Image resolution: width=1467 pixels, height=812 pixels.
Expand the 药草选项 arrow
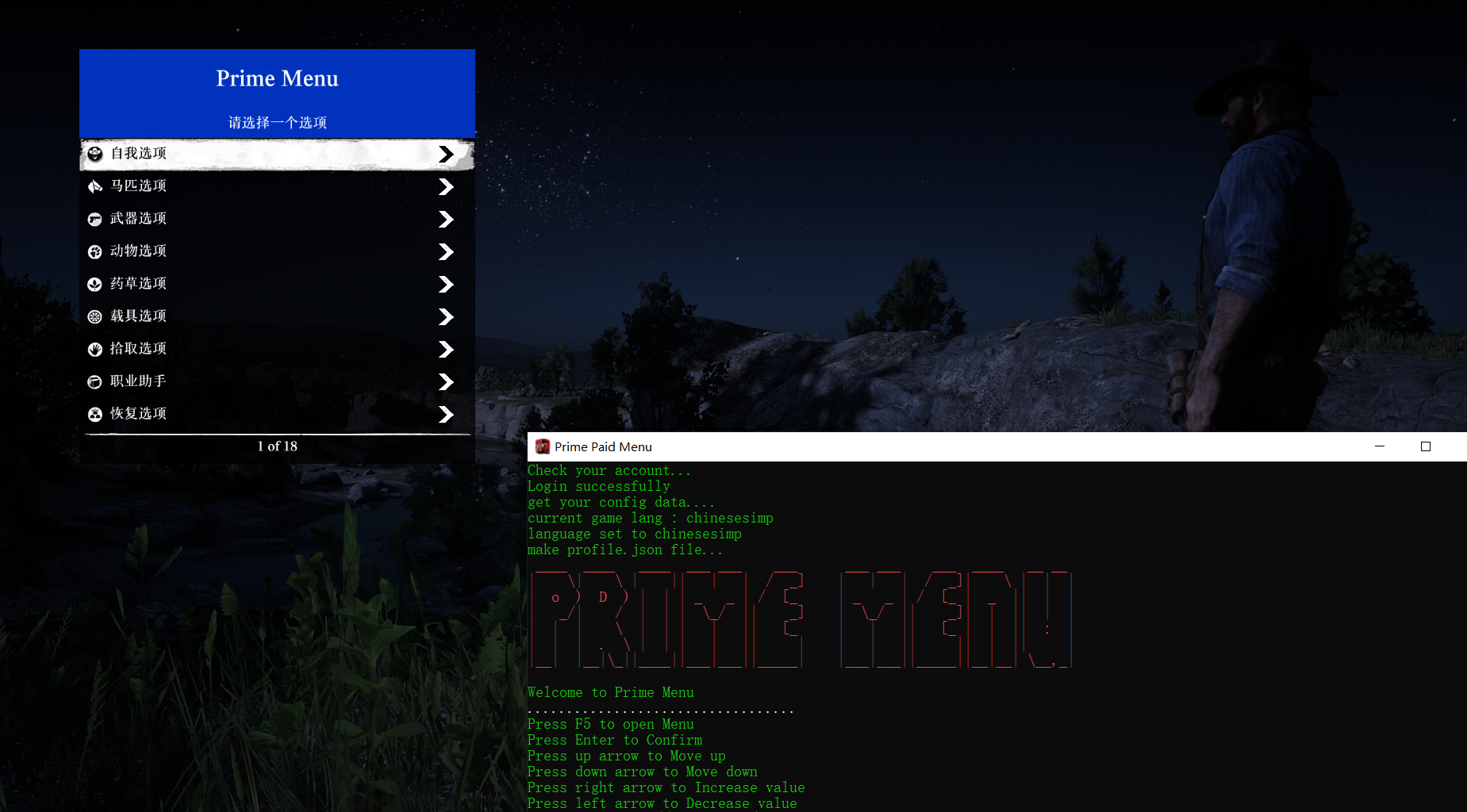(446, 284)
